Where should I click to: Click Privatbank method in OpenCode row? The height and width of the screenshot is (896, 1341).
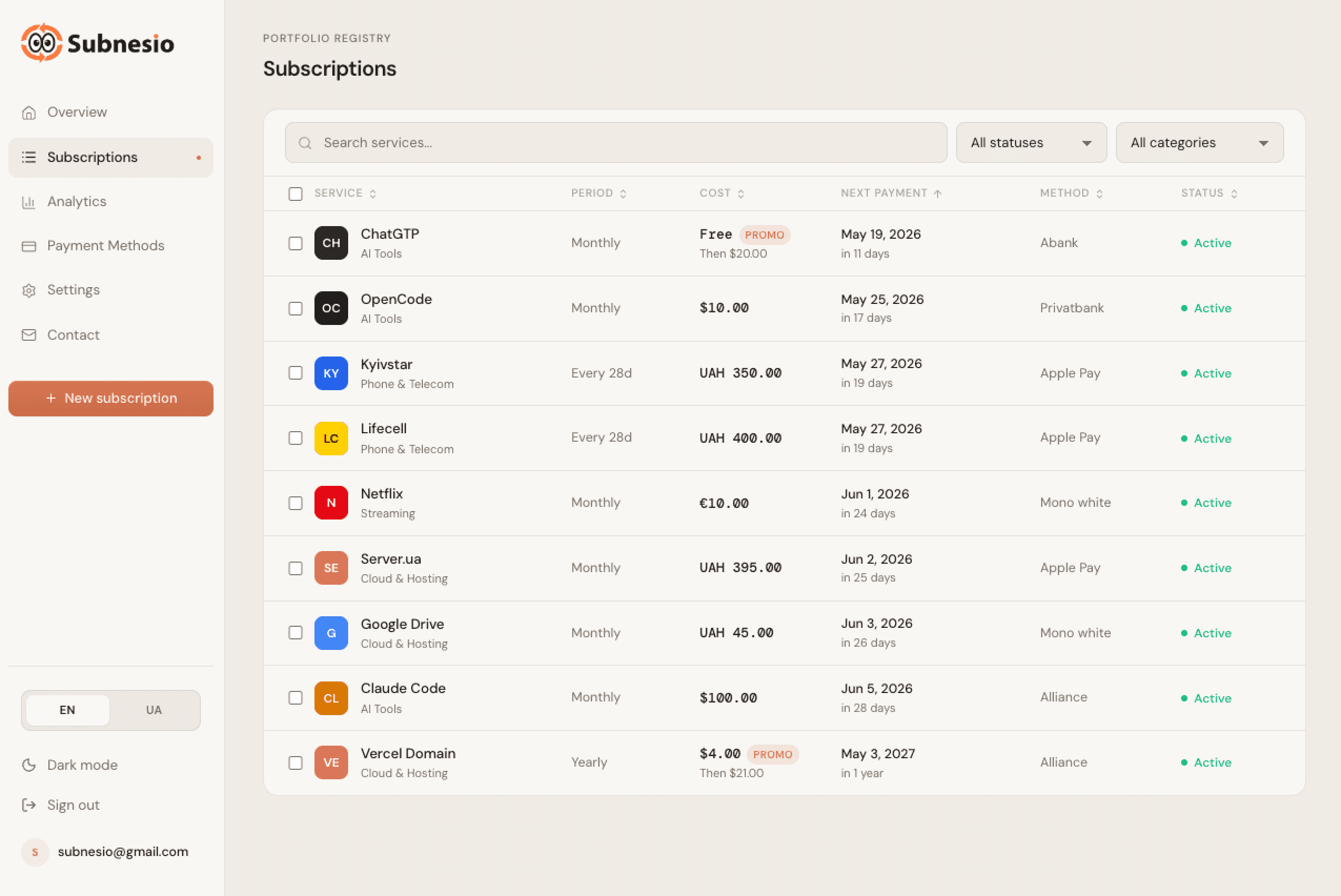pos(1072,308)
